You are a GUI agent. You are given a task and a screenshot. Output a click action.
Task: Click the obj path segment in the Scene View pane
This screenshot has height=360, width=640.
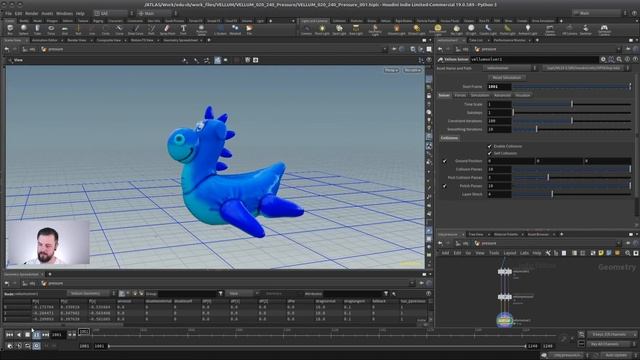[29, 49]
